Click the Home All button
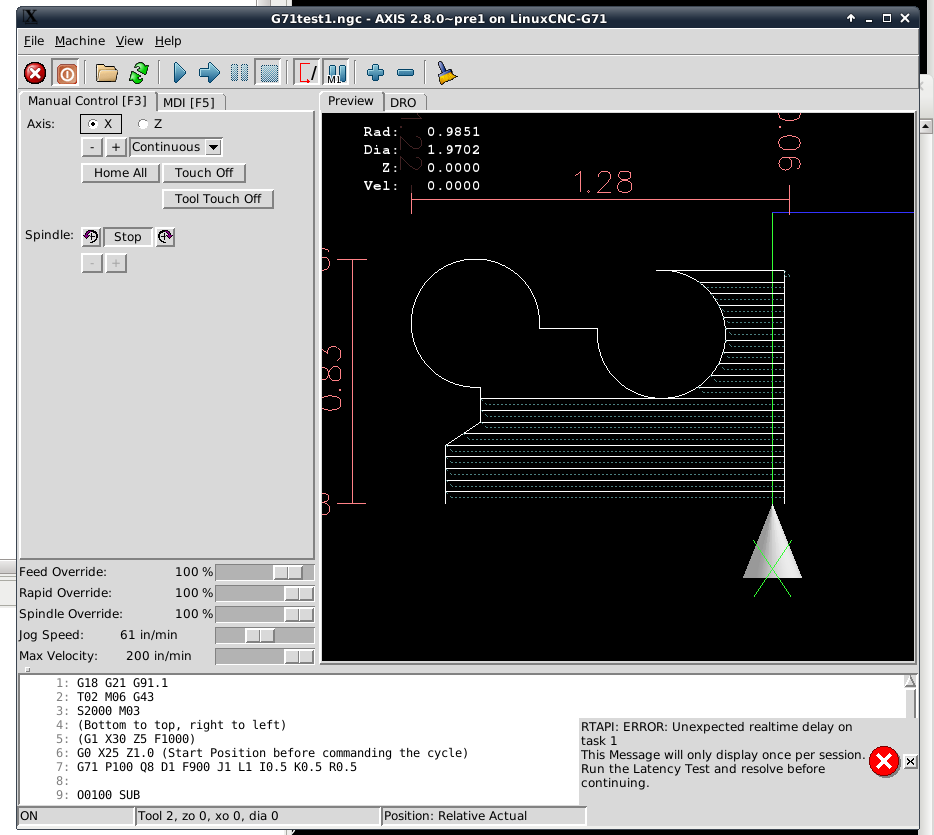The width and height of the screenshot is (934, 835). (x=120, y=173)
